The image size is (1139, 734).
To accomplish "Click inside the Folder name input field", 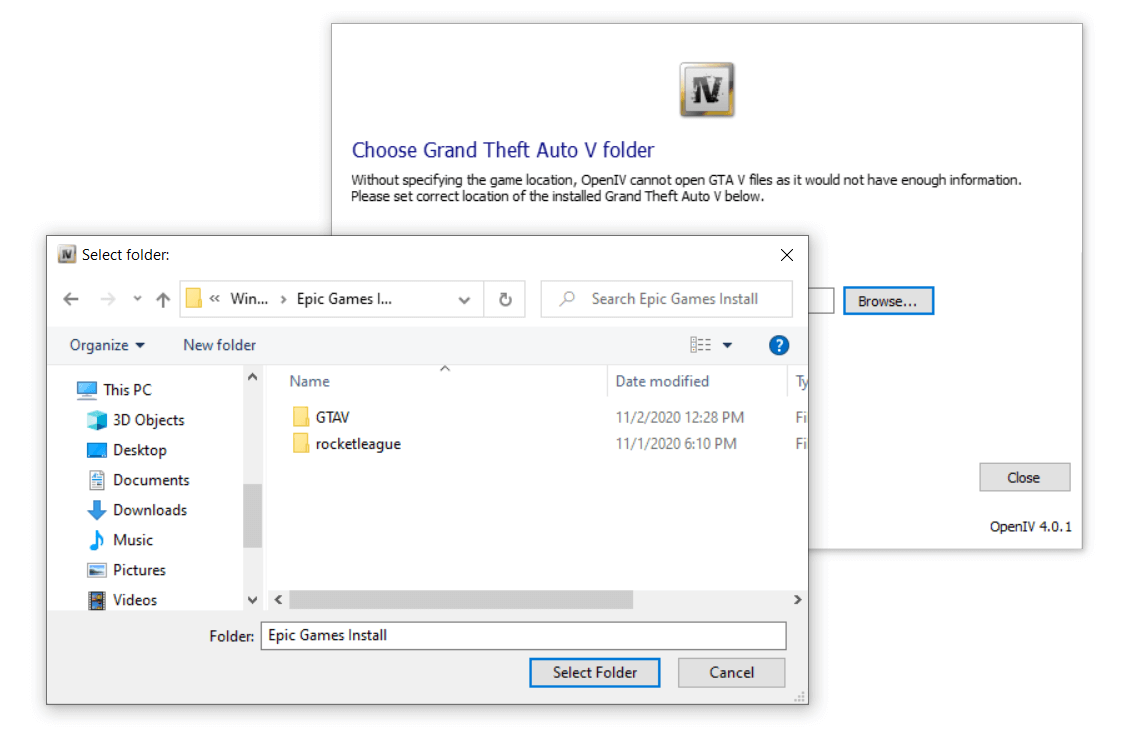I will pyautogui.click(x=520, y=636).
